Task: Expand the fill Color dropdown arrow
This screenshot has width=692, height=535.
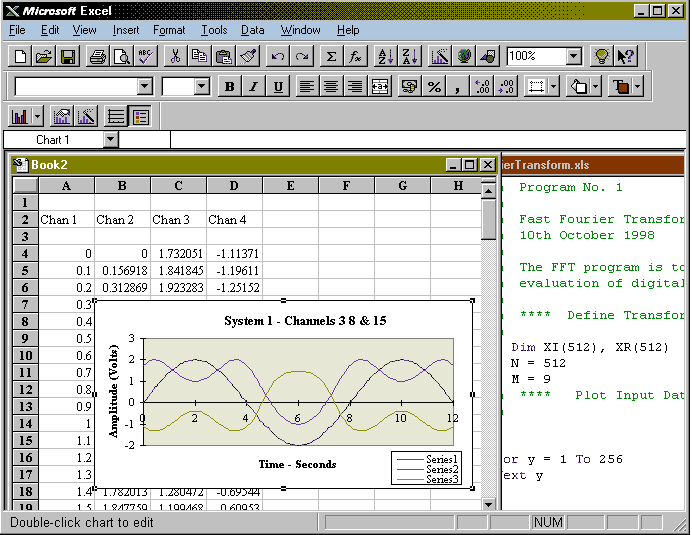Action: pyautogui.click(x=595, y=87)
